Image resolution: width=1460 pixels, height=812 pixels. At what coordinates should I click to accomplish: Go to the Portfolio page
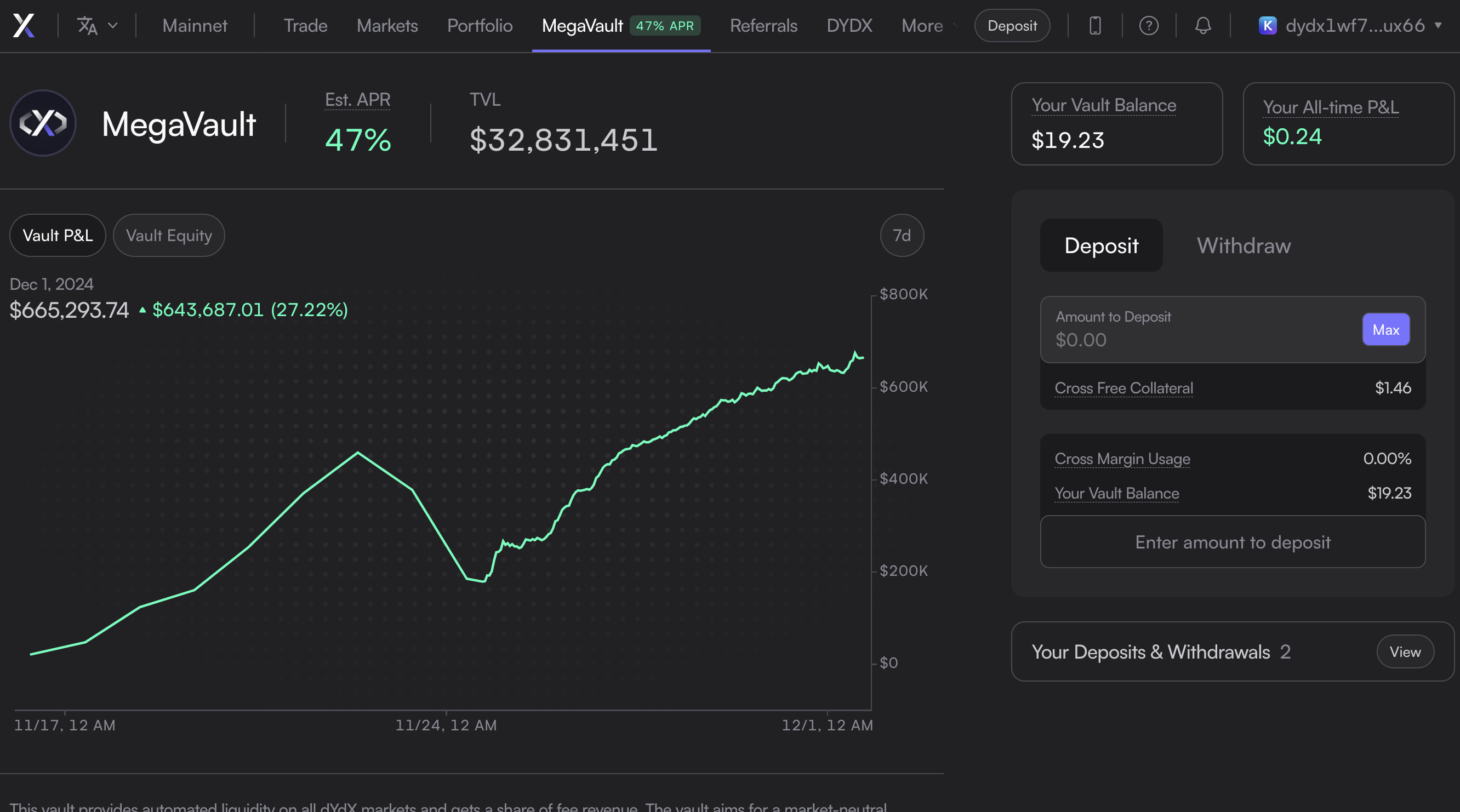[480, 26]
